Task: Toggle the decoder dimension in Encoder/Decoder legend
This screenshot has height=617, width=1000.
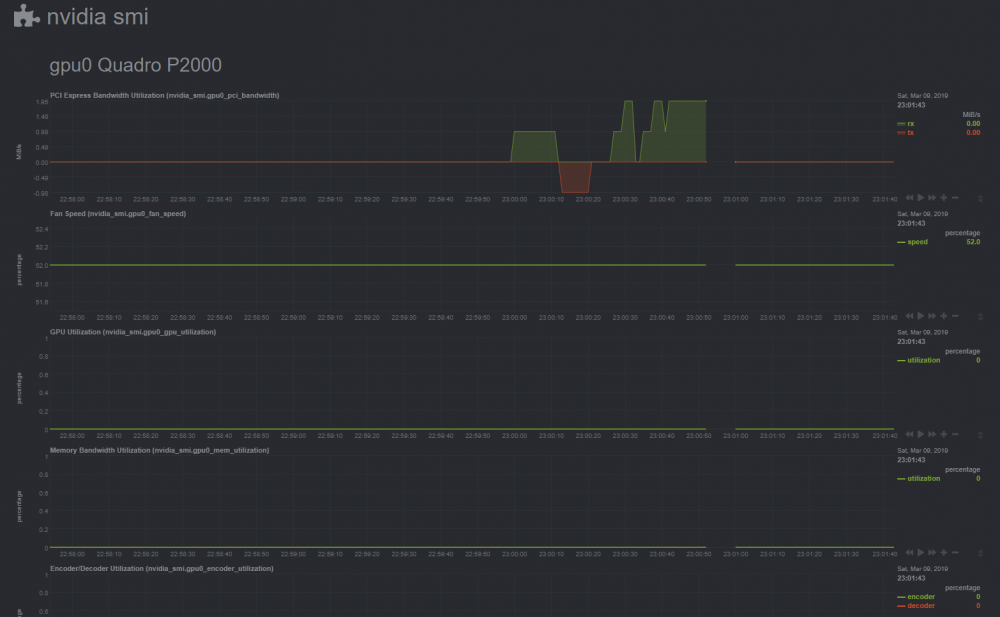Action: (921, 606)
